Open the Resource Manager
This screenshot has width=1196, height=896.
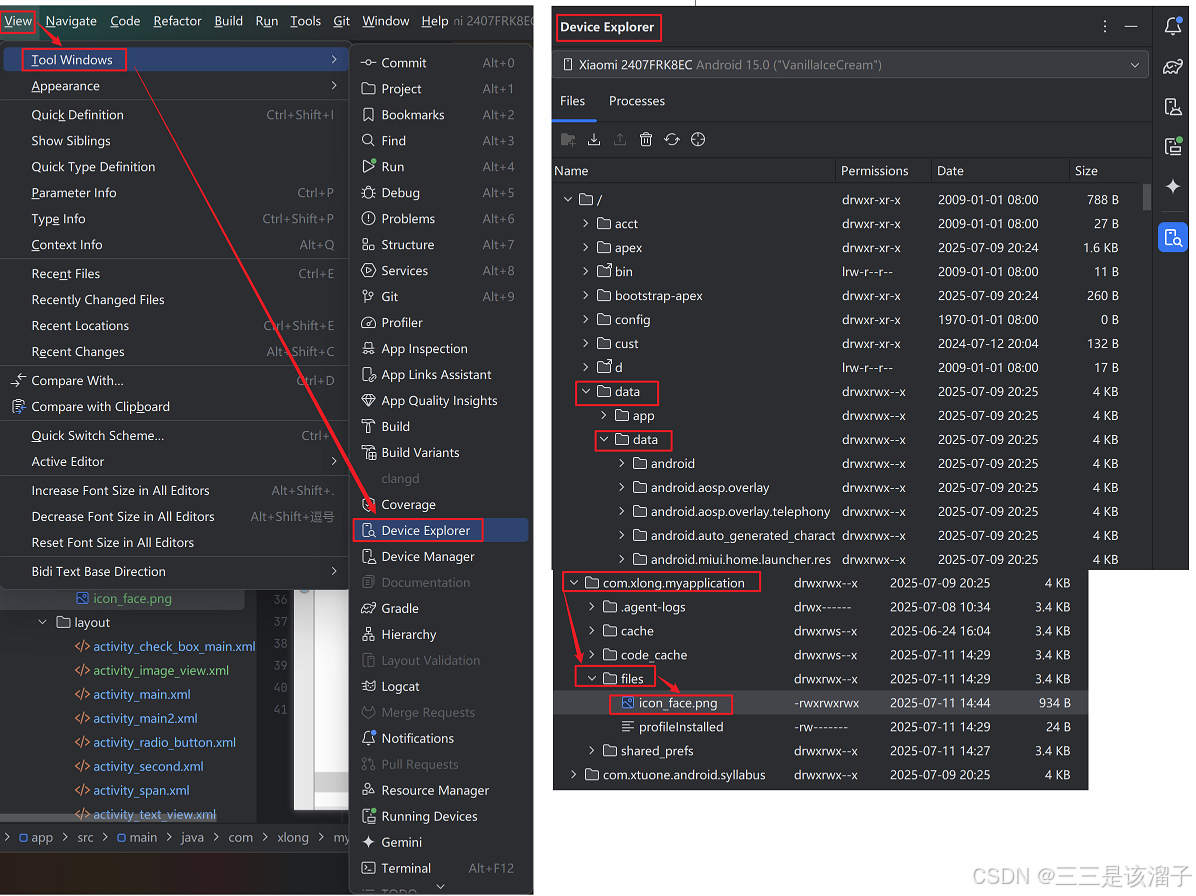point(440,790)
